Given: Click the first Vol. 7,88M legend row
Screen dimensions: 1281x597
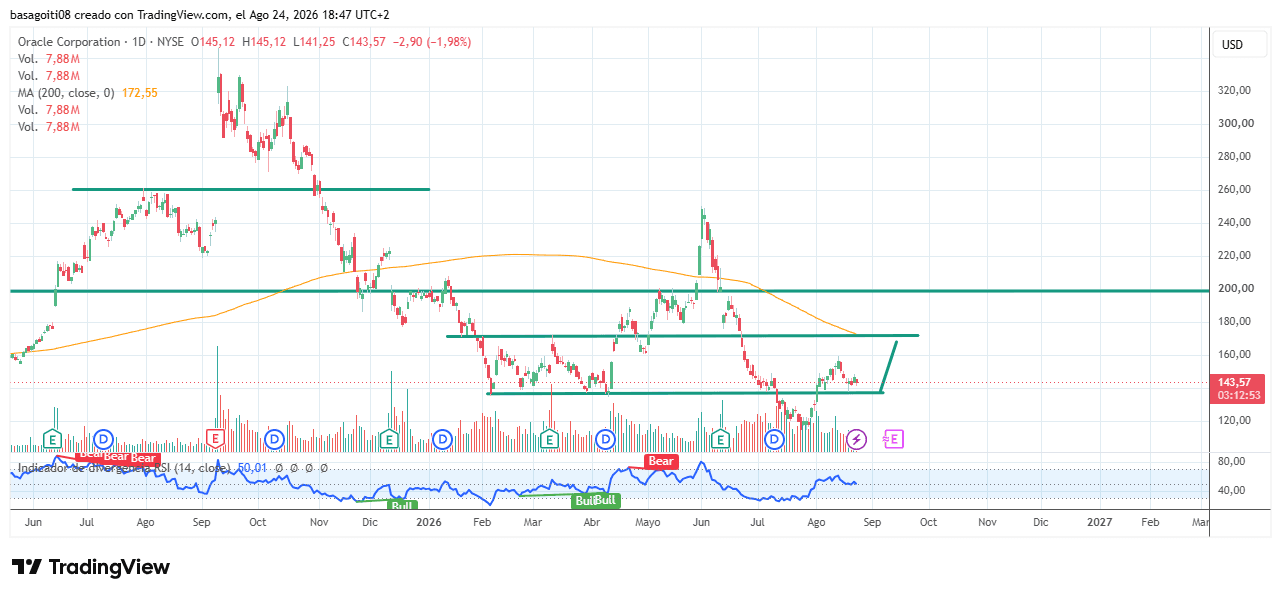Looking at the screenshot, I should point(48,59).
